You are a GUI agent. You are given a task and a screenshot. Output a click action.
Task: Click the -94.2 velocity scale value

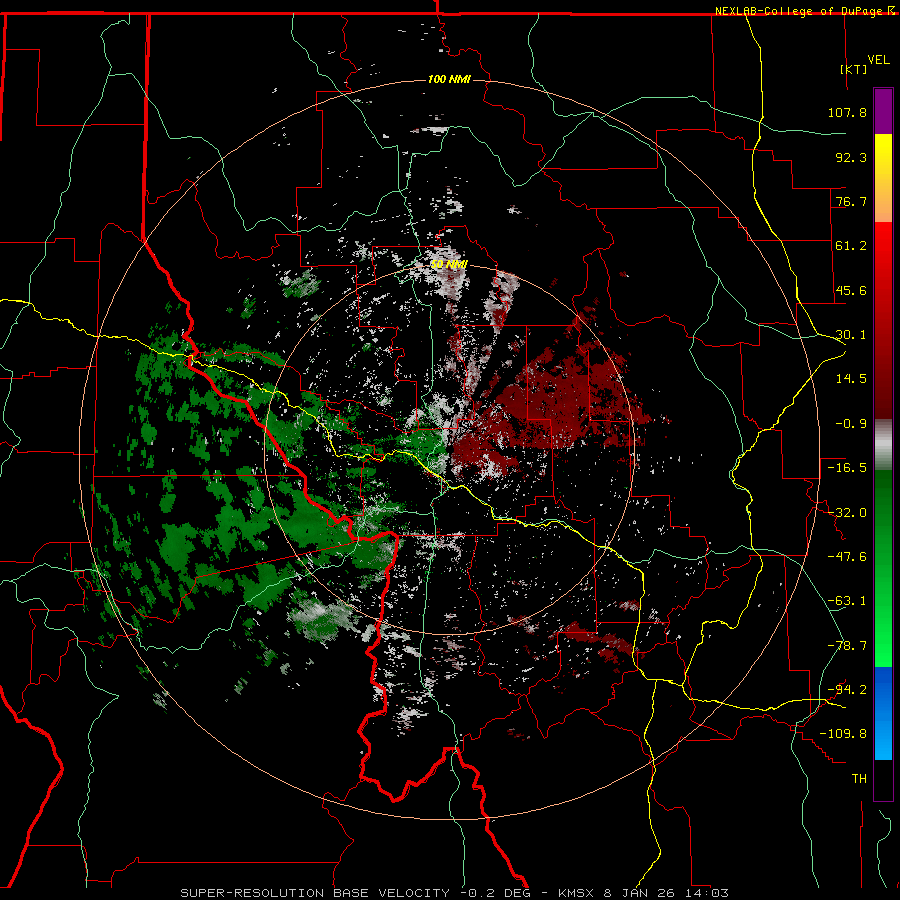pyautogui.click(x=847, y=690)
